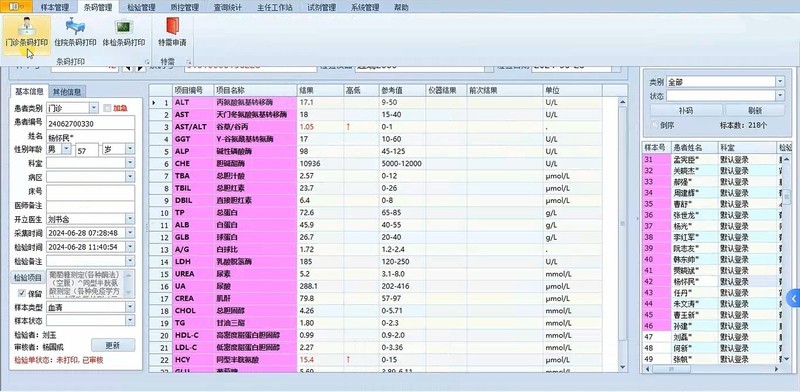Switch to 其他信息 tab

67,92
